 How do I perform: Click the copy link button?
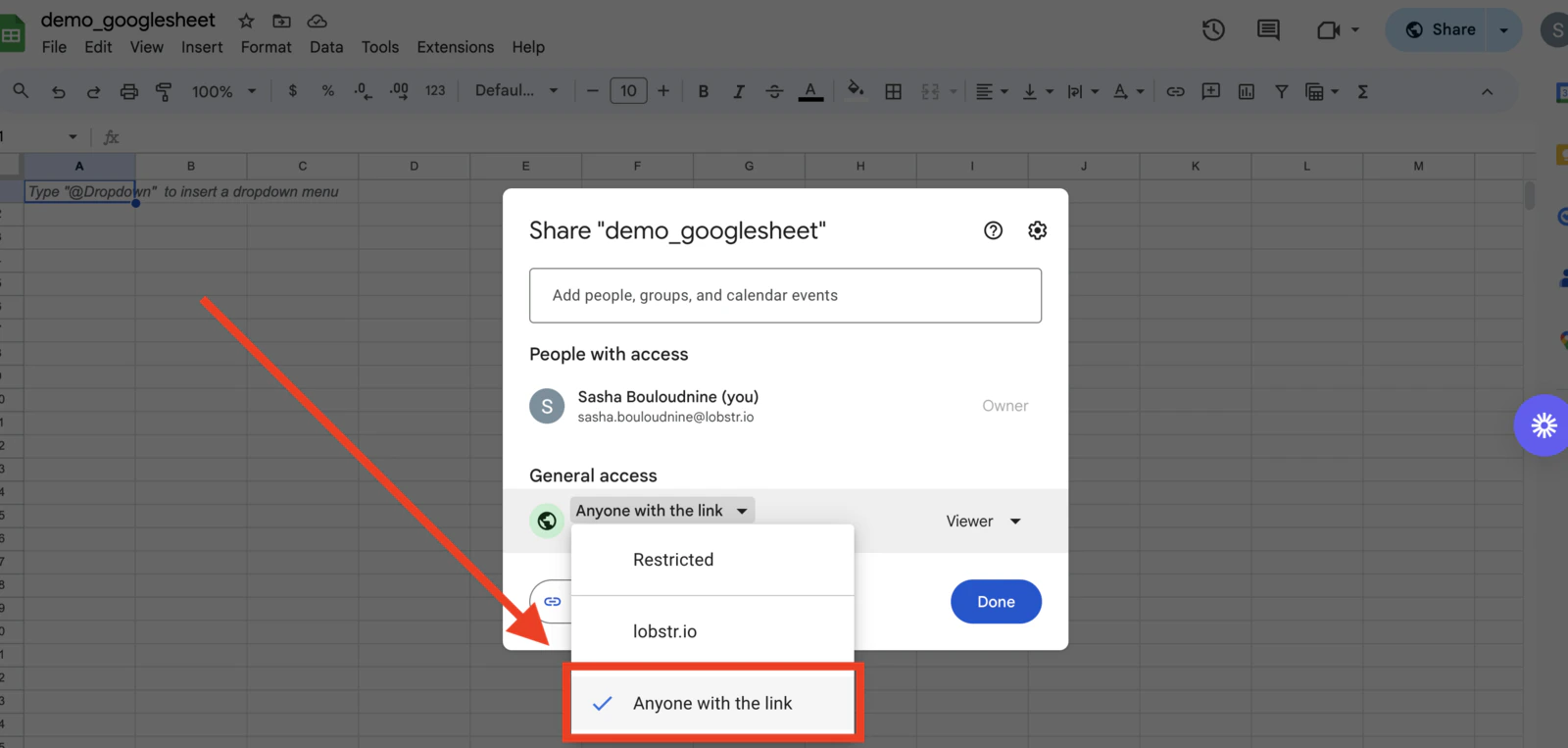pos(552,601)
